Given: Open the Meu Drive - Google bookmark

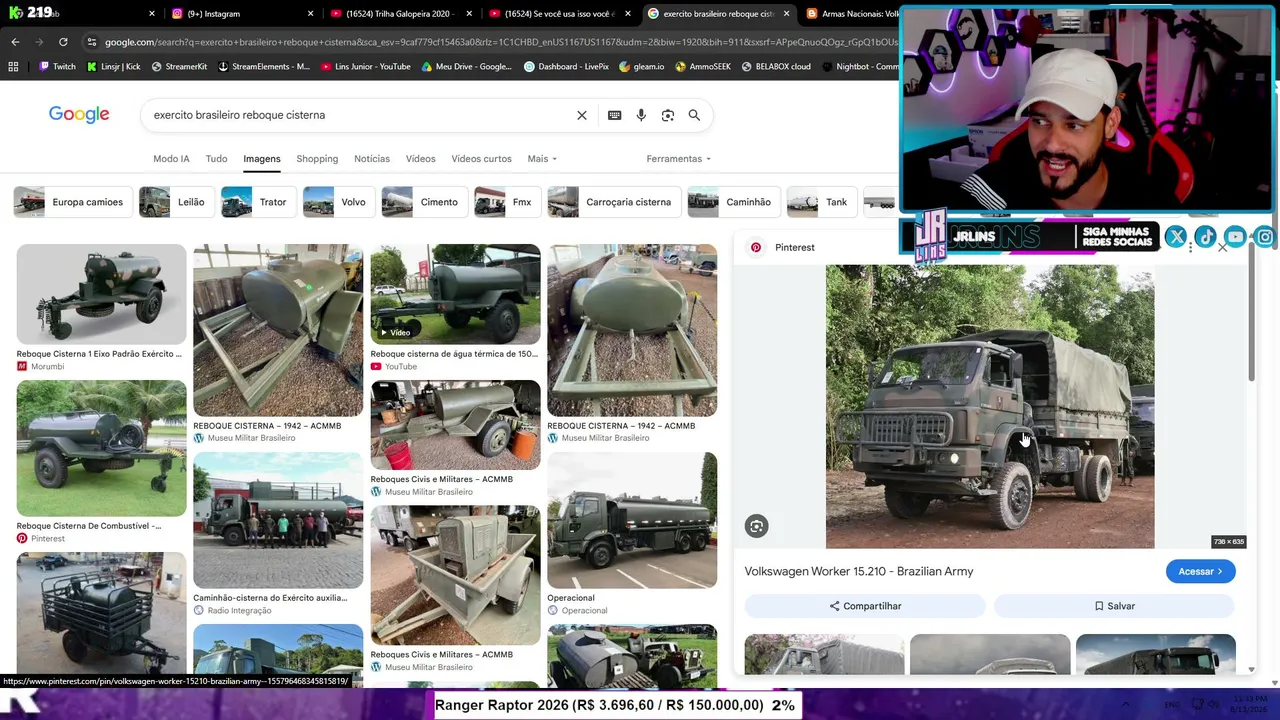Looking at the screenshot, I should [x=467, y=67].
